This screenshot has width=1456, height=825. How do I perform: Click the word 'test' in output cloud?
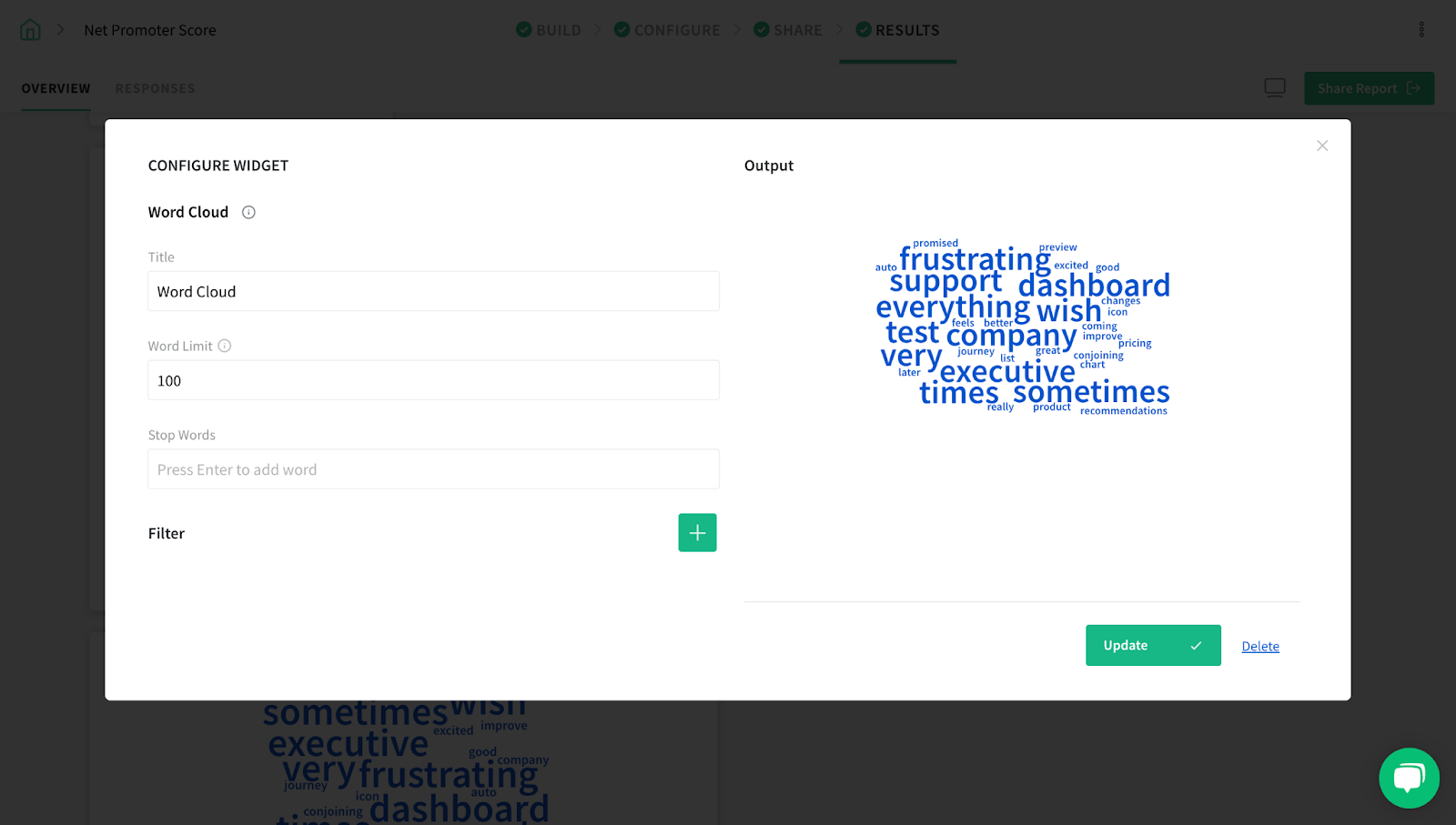tap(912, 333)
